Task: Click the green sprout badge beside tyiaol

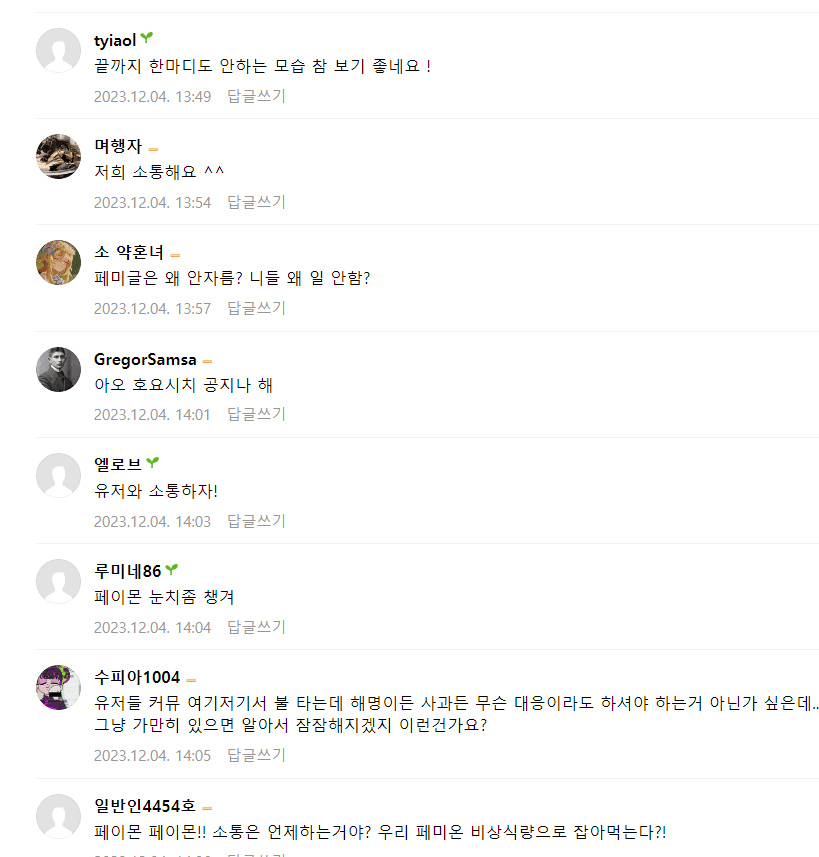Action: pos(147,39)
